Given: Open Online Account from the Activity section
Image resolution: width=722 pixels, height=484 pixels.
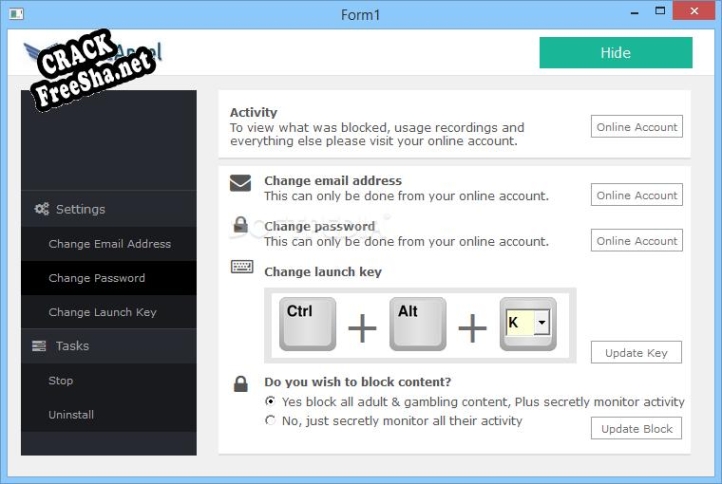Looking at the screenshot, I should pos(636,127).
